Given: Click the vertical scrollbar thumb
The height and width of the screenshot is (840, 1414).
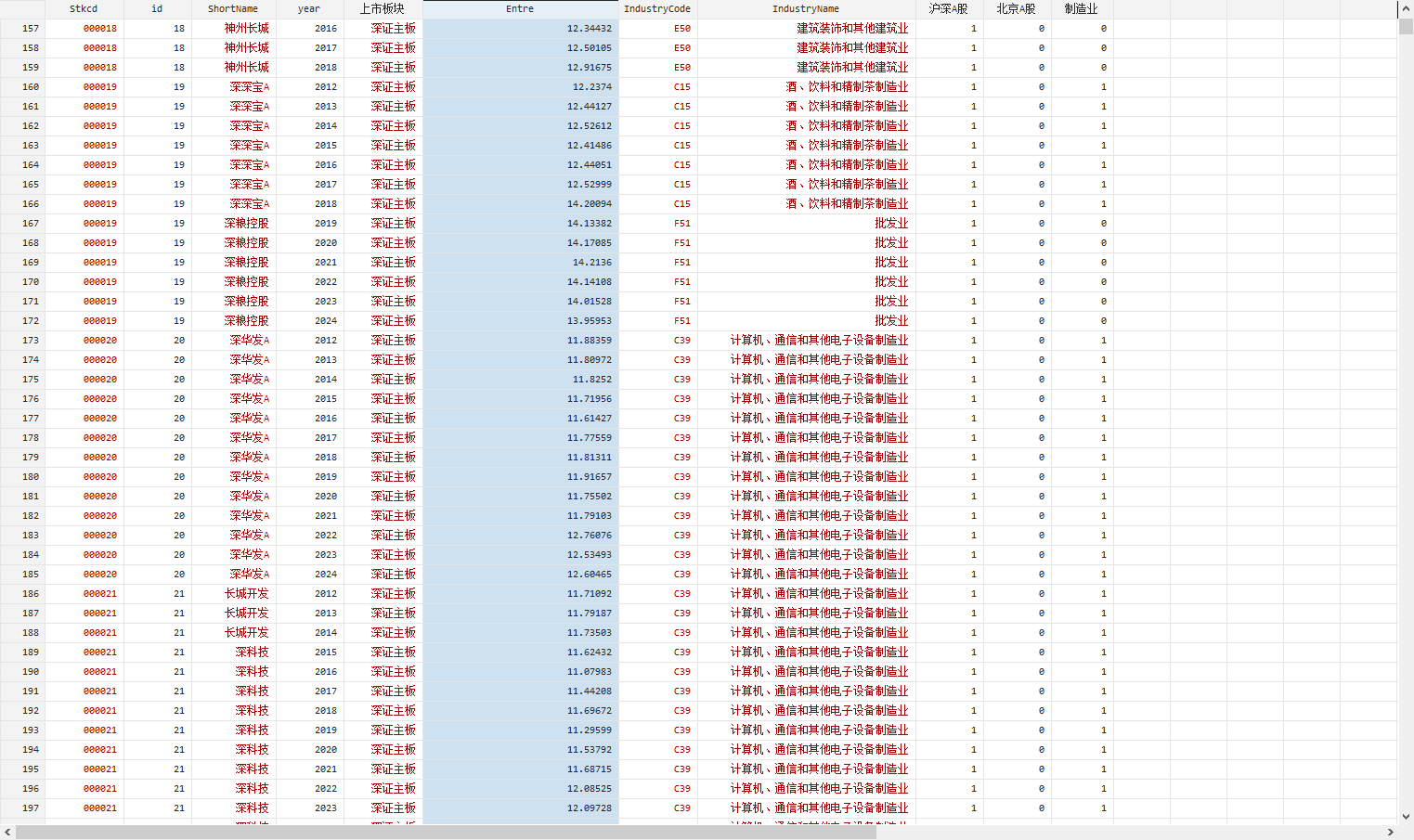Looking at the screenshot, I should (1406, 26).
